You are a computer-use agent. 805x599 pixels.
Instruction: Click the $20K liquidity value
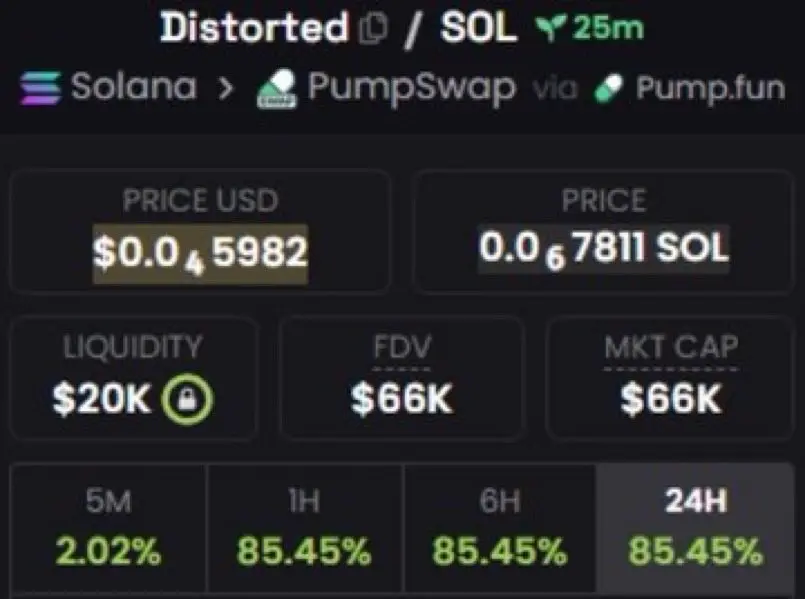click(x=102, y=399)
